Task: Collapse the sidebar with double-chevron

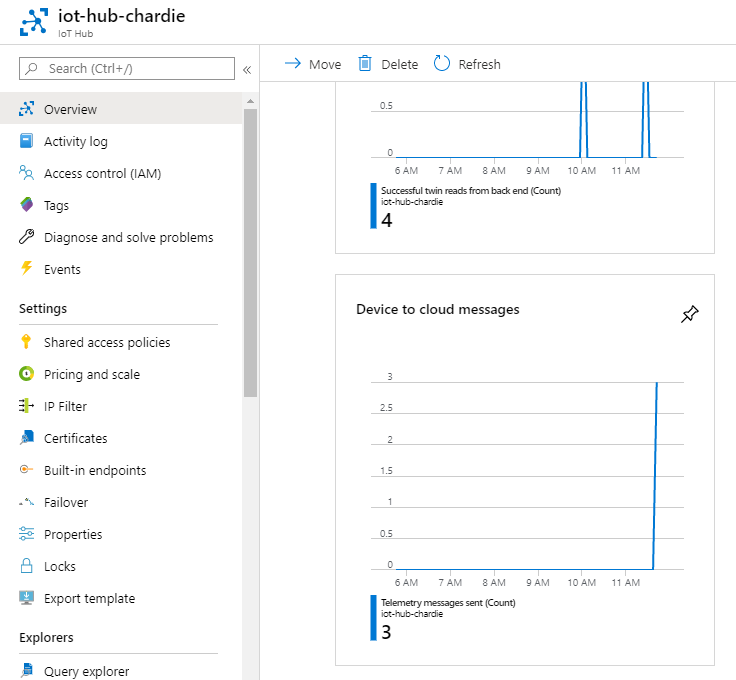Action: [x=247, y=70]
